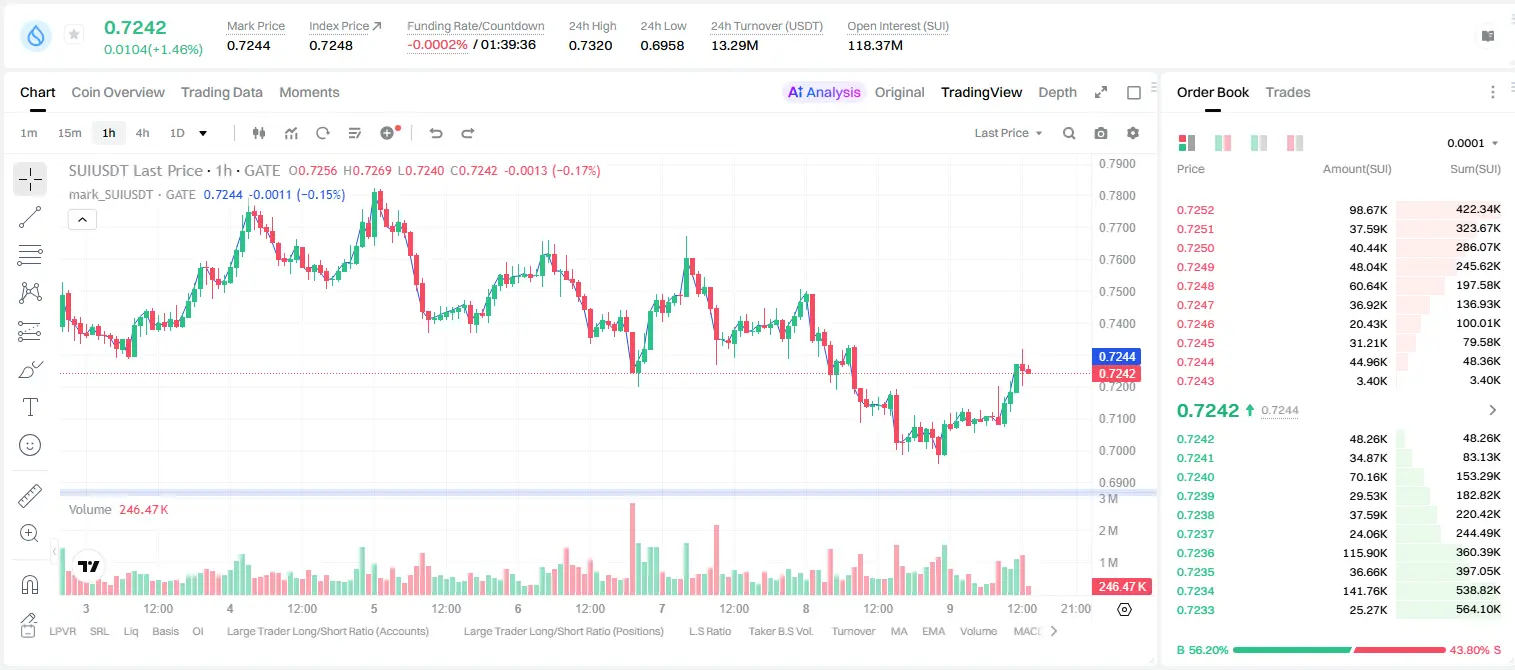This screenshot has height=670, width=1515.
Task: Select the text annotation tool
Action: click(x=30, y=407)
